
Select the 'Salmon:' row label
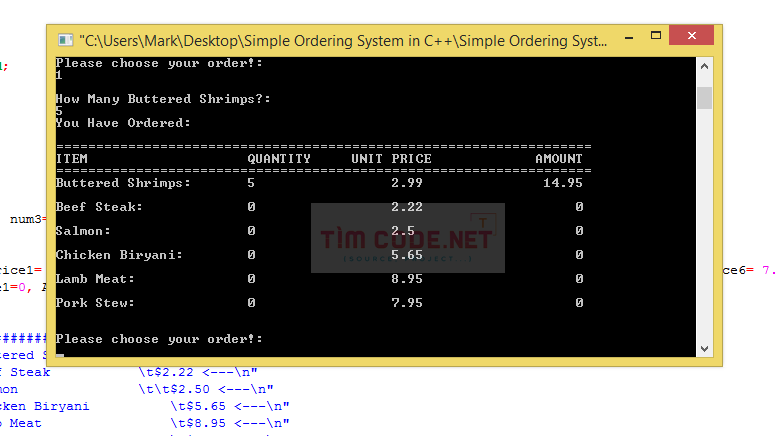coord(83,231)
